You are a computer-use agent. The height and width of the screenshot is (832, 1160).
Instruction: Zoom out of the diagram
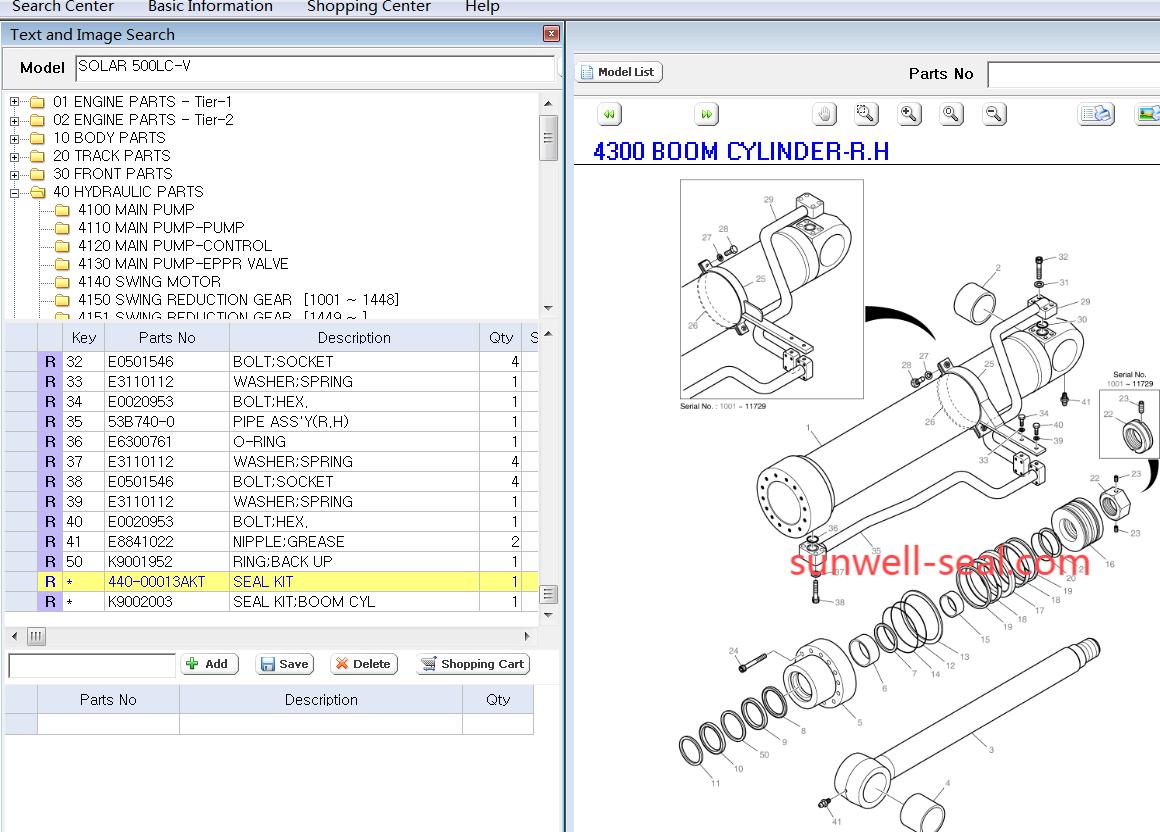click(x=994, y=114)
